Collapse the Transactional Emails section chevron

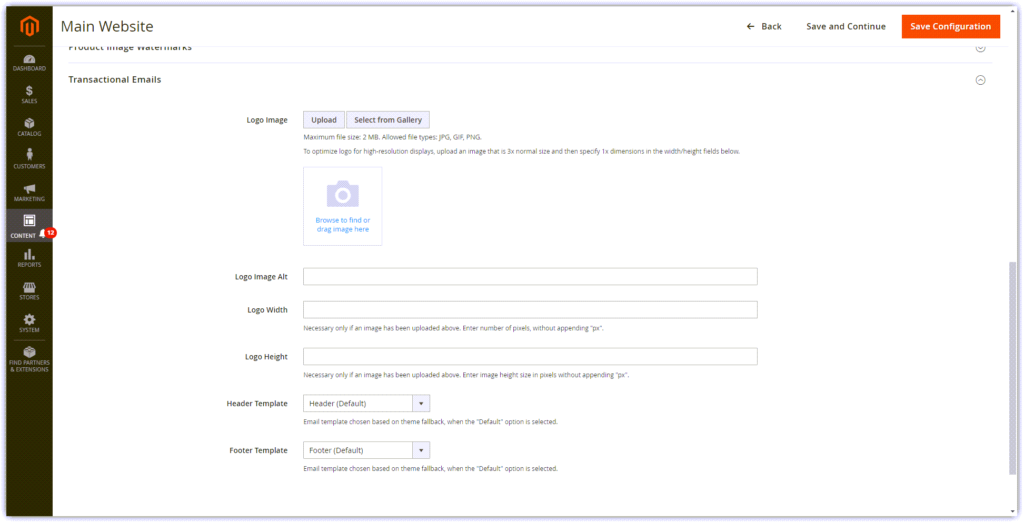[980, 80]
